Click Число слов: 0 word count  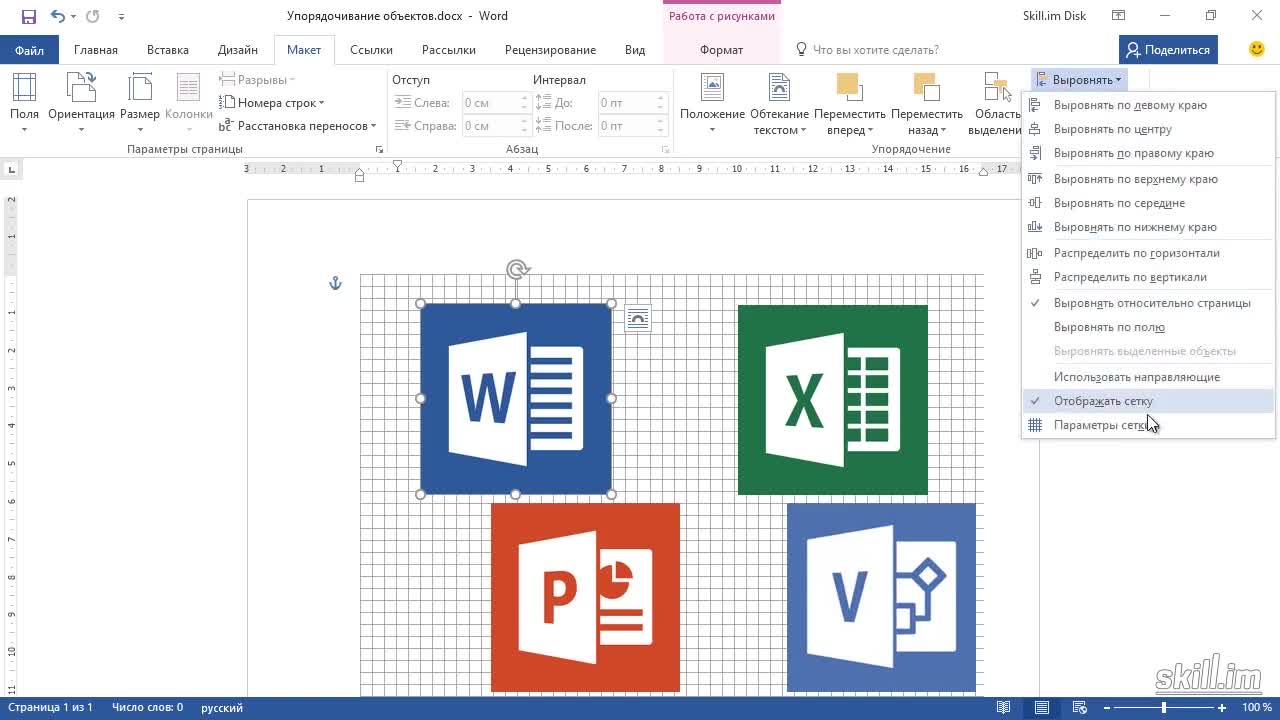tap(147, 708)
